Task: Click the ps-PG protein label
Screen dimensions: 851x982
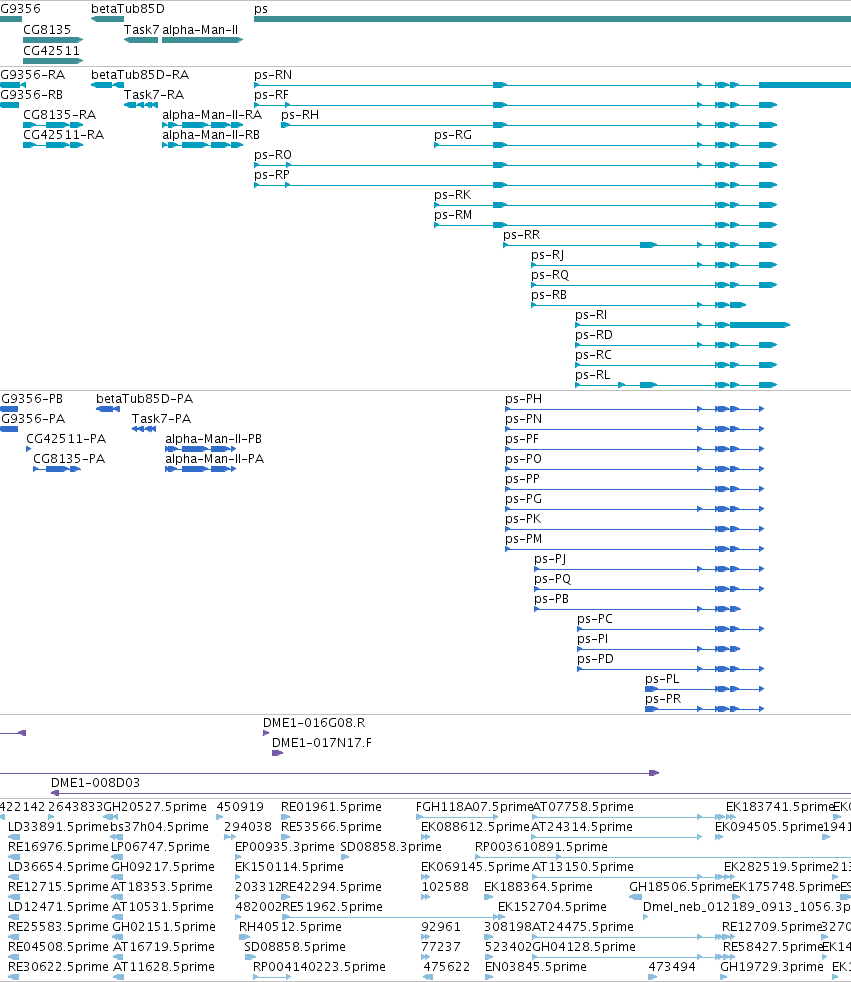Action: (523, 499)
